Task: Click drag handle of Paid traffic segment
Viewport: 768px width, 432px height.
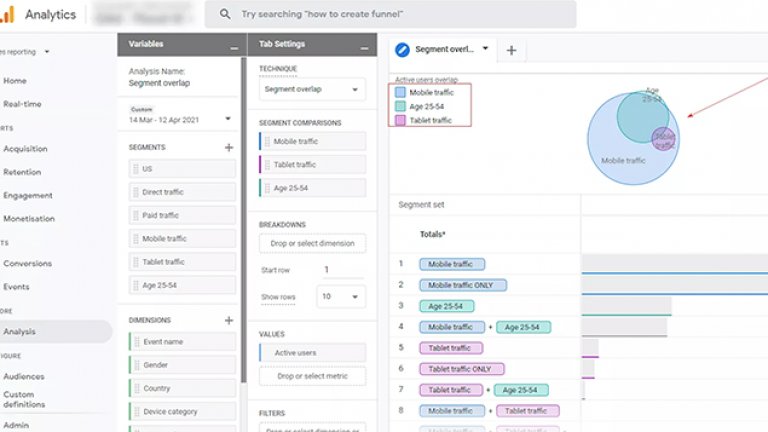Action: (135, 215)
